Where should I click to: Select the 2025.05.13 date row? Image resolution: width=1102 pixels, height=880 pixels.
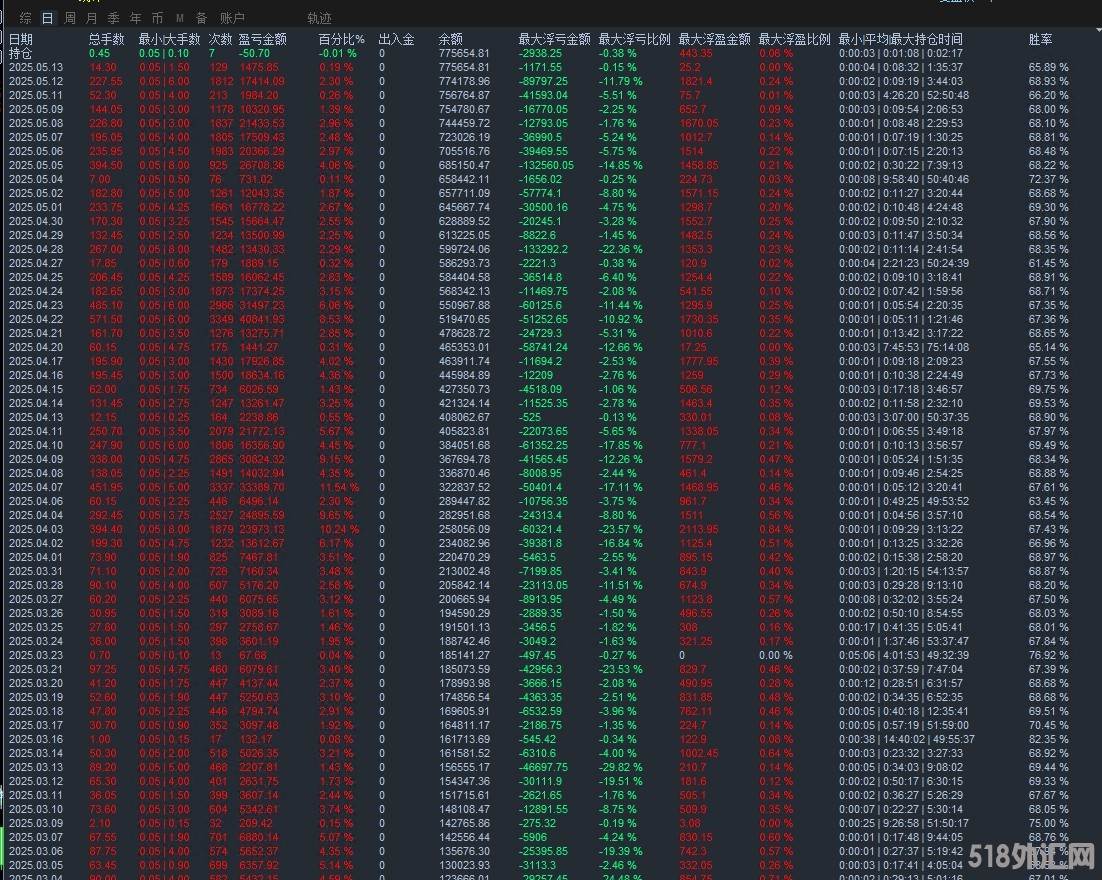pos(36,67)
